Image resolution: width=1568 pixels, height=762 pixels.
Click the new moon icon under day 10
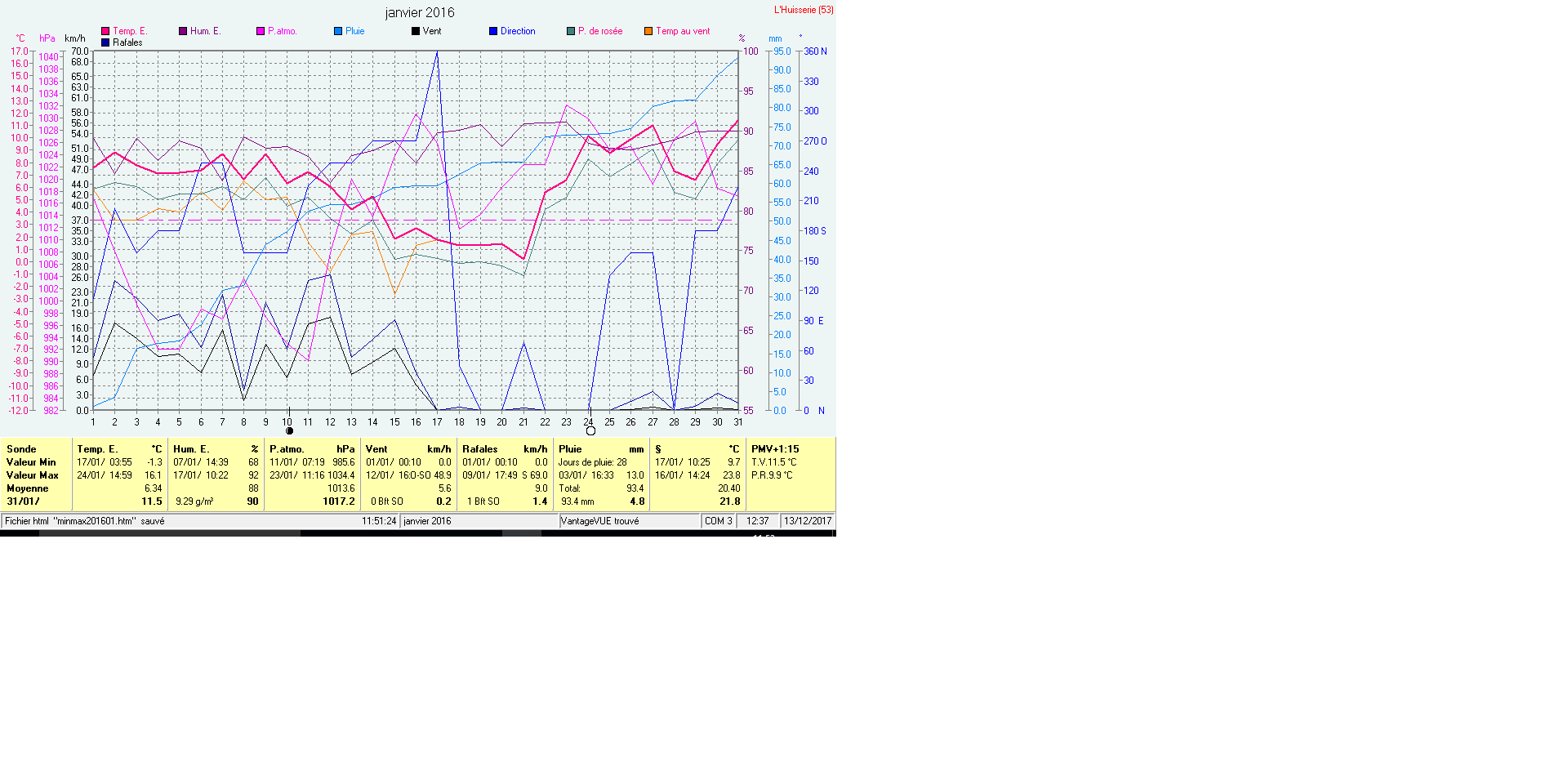tap(289, 431)
